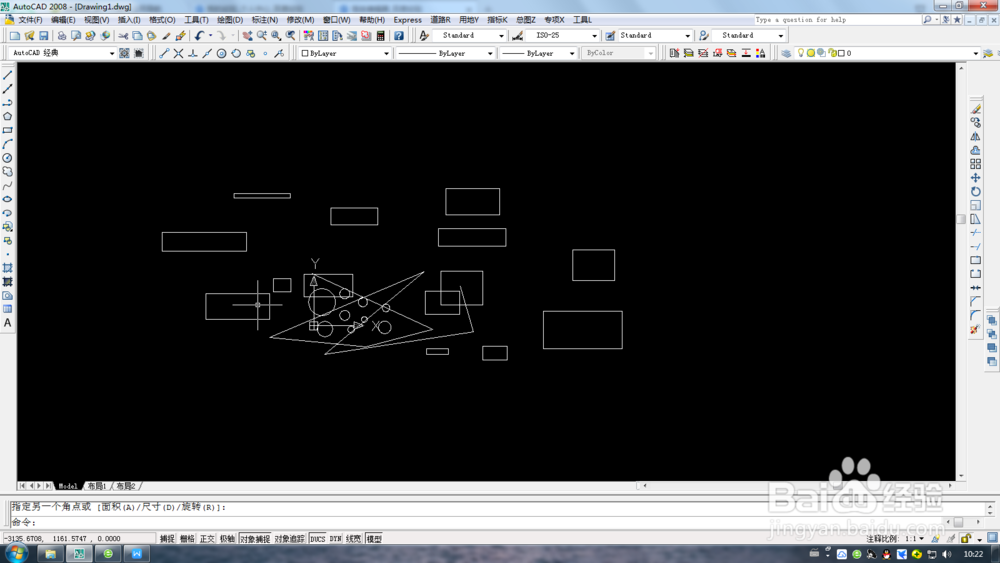Select the Array modify tool
The height and width of the screenshot is (563, 1000).
pyautogui.click(x=976, y=164)
